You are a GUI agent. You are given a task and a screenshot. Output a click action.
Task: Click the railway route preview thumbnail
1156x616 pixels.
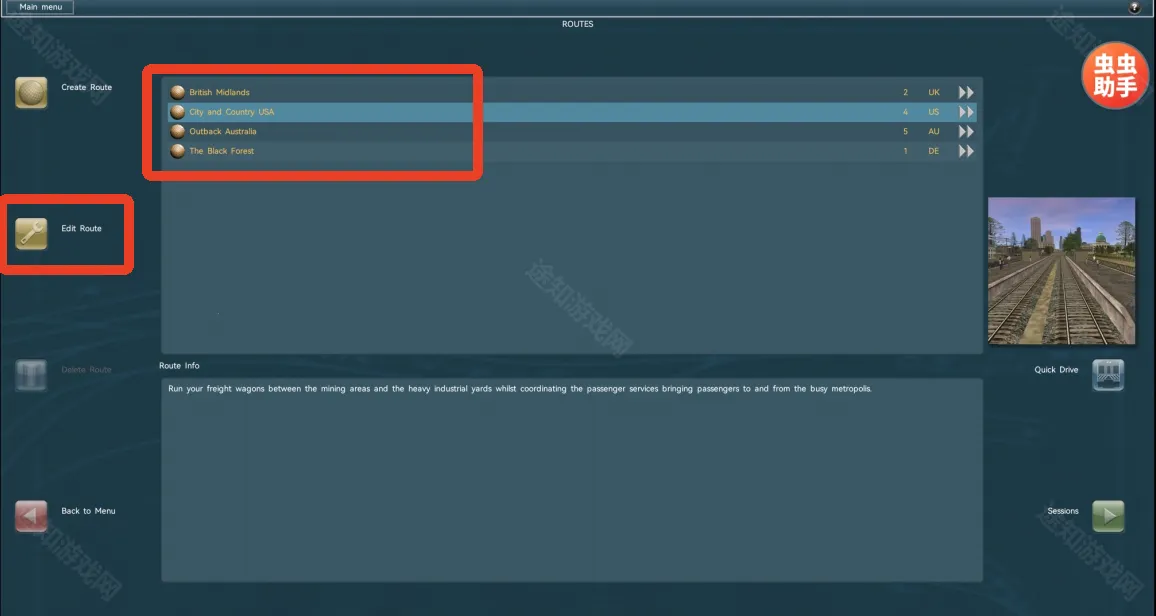1061,271
